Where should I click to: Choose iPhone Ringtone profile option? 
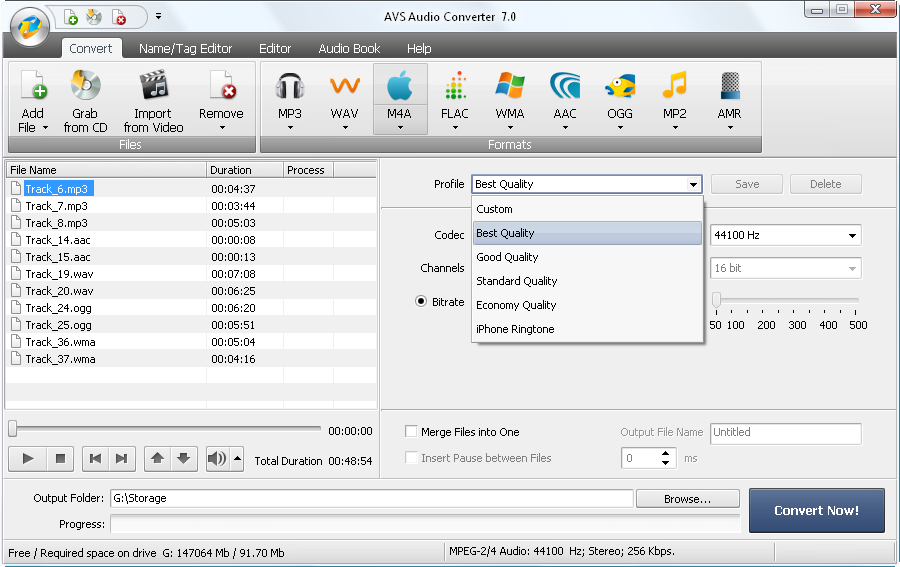(x=587, y=329)
